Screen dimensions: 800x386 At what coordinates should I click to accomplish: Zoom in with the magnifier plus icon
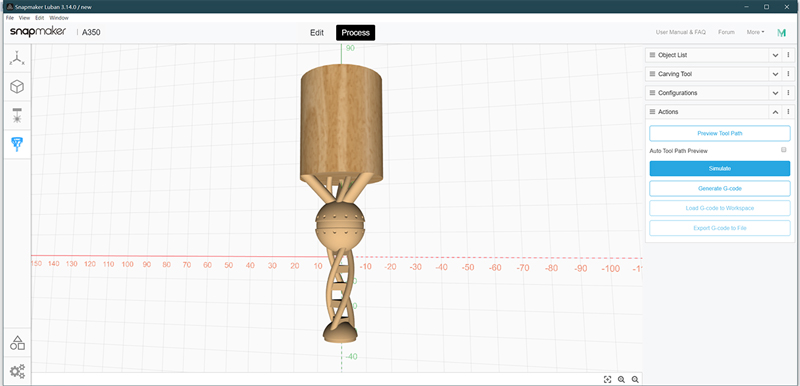click(x=621, y=379)
